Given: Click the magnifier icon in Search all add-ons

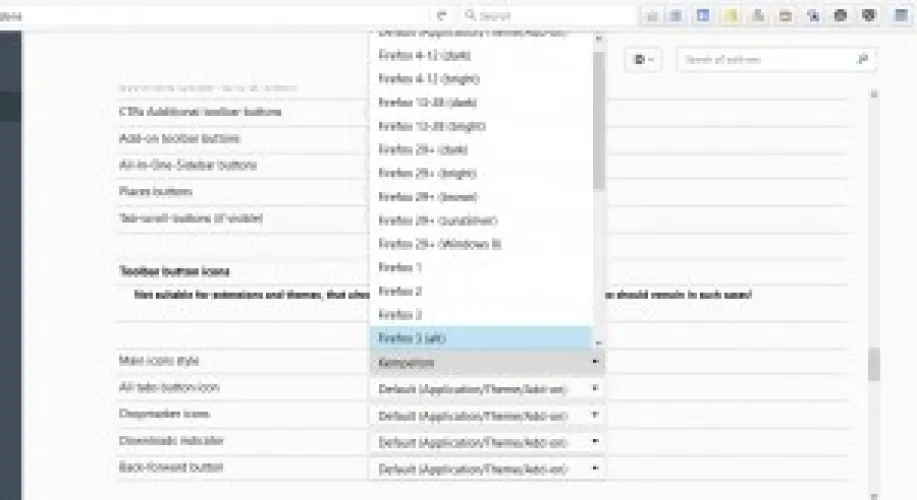Looking at the screenshot, I should click(862, 59).
